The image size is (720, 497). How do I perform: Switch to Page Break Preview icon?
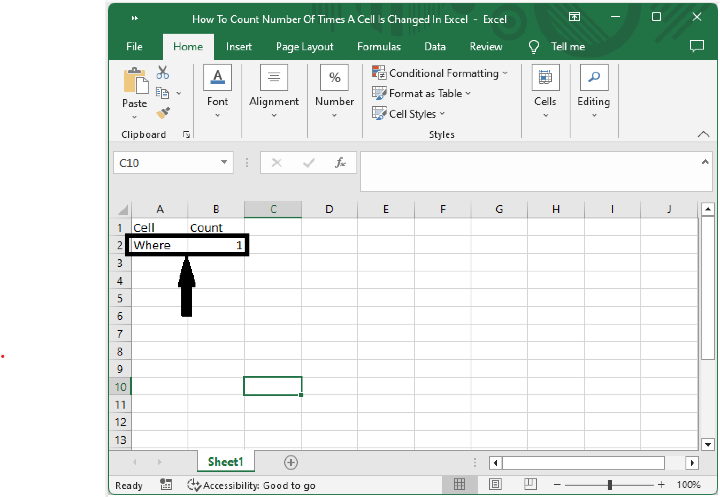coord(530,484)
